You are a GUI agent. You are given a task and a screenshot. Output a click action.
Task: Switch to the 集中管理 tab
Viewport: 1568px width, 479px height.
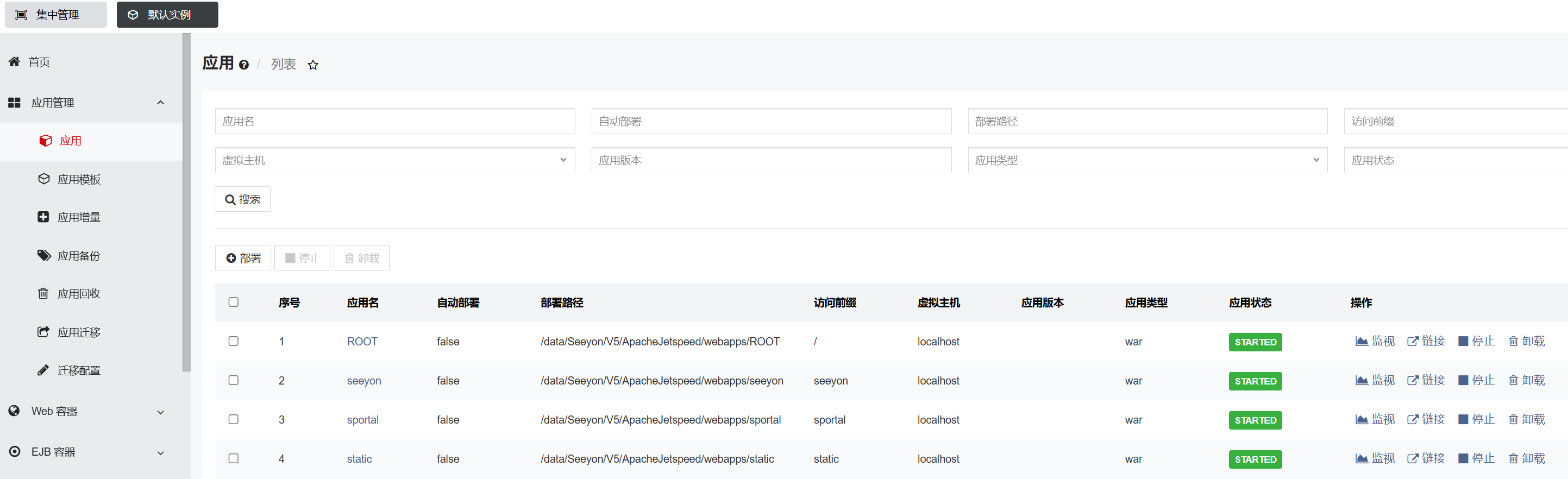56,15
